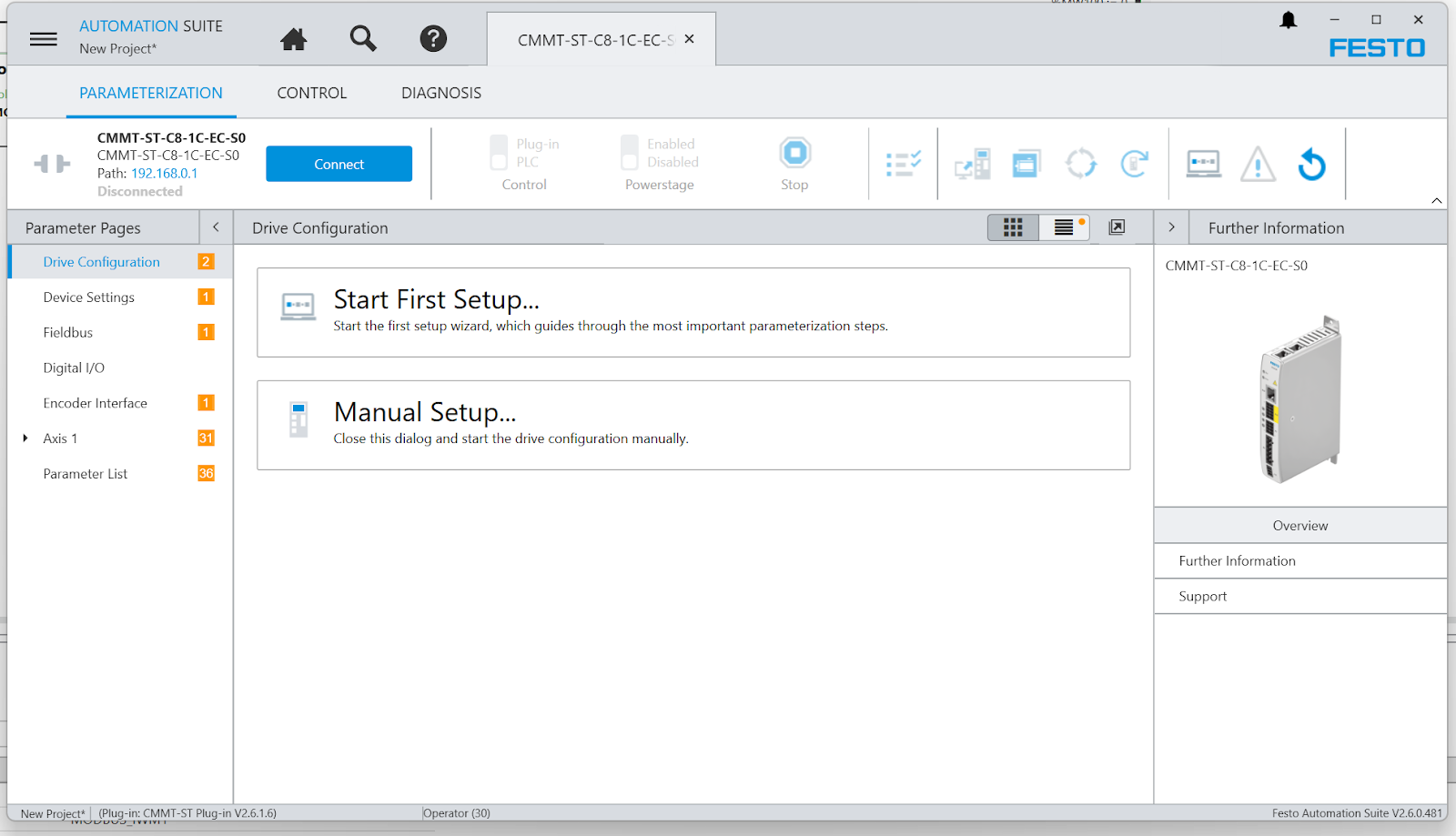Screen dimensions: 1456x836
Task: Expand the Axis 1 tree node
Action: click(25, 438)
